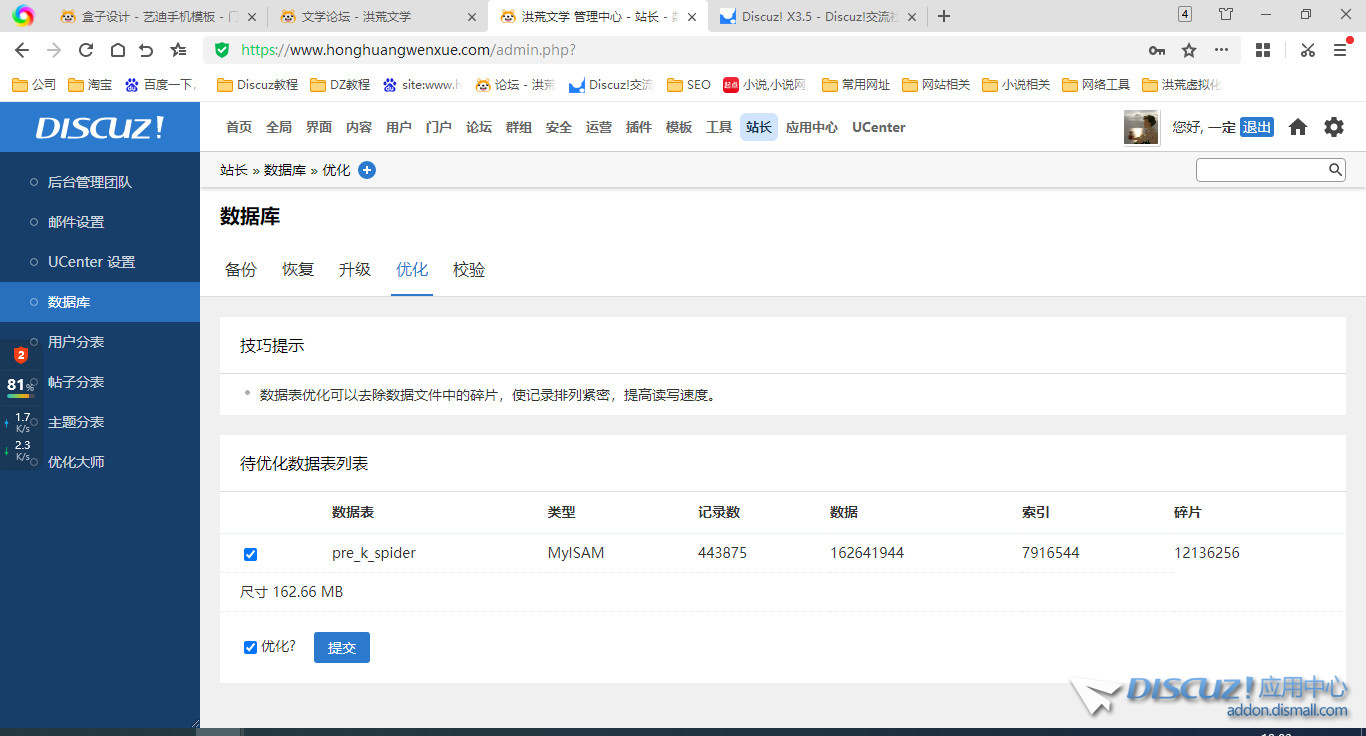Uncheck the pre_k_spider table checkbox
Image resolution: width=1366 pixels, height=736 pixels.
(250, 554)
